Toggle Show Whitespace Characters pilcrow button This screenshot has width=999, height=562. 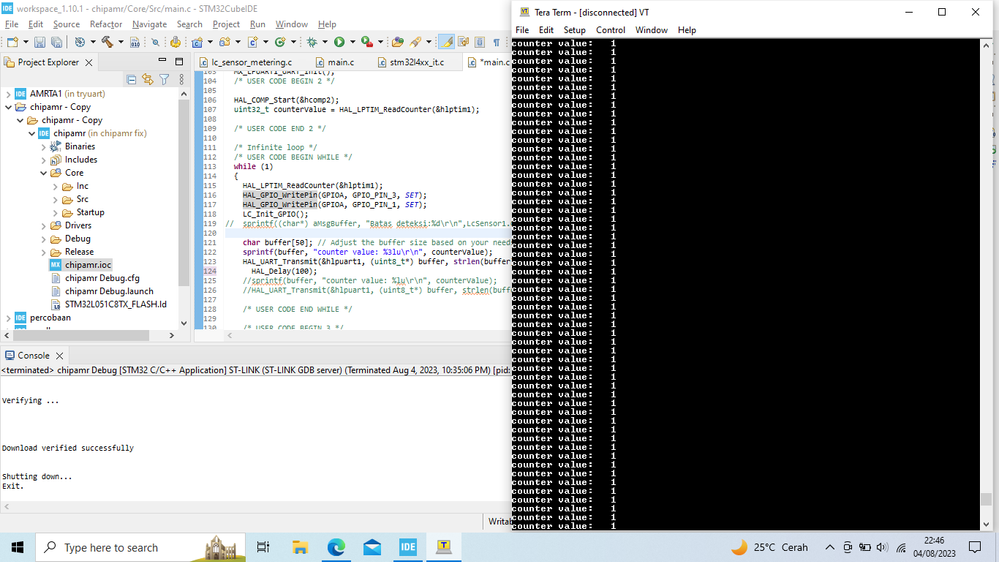pos(496,42)
